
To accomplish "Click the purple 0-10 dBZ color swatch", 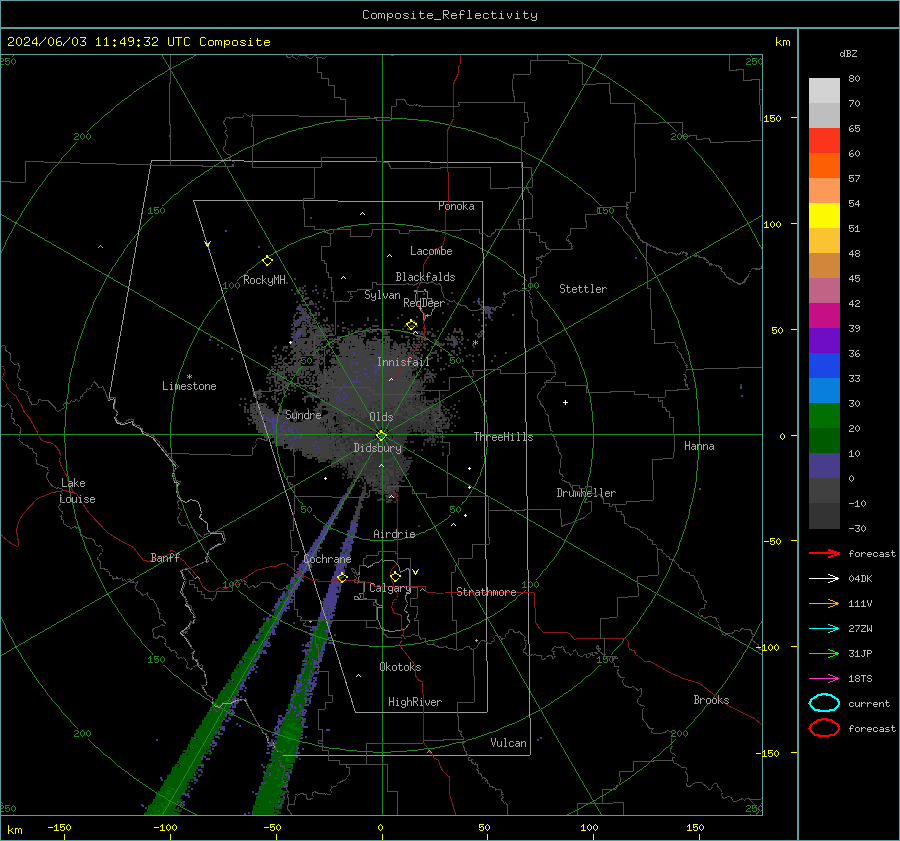I will tap(824, 466).
